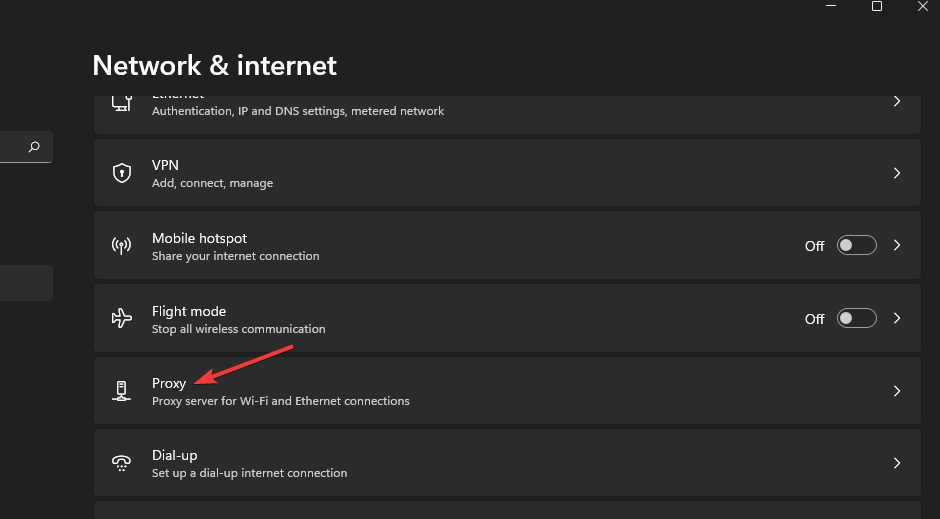
Task: Select the Flight mode label
Action: 189,312
